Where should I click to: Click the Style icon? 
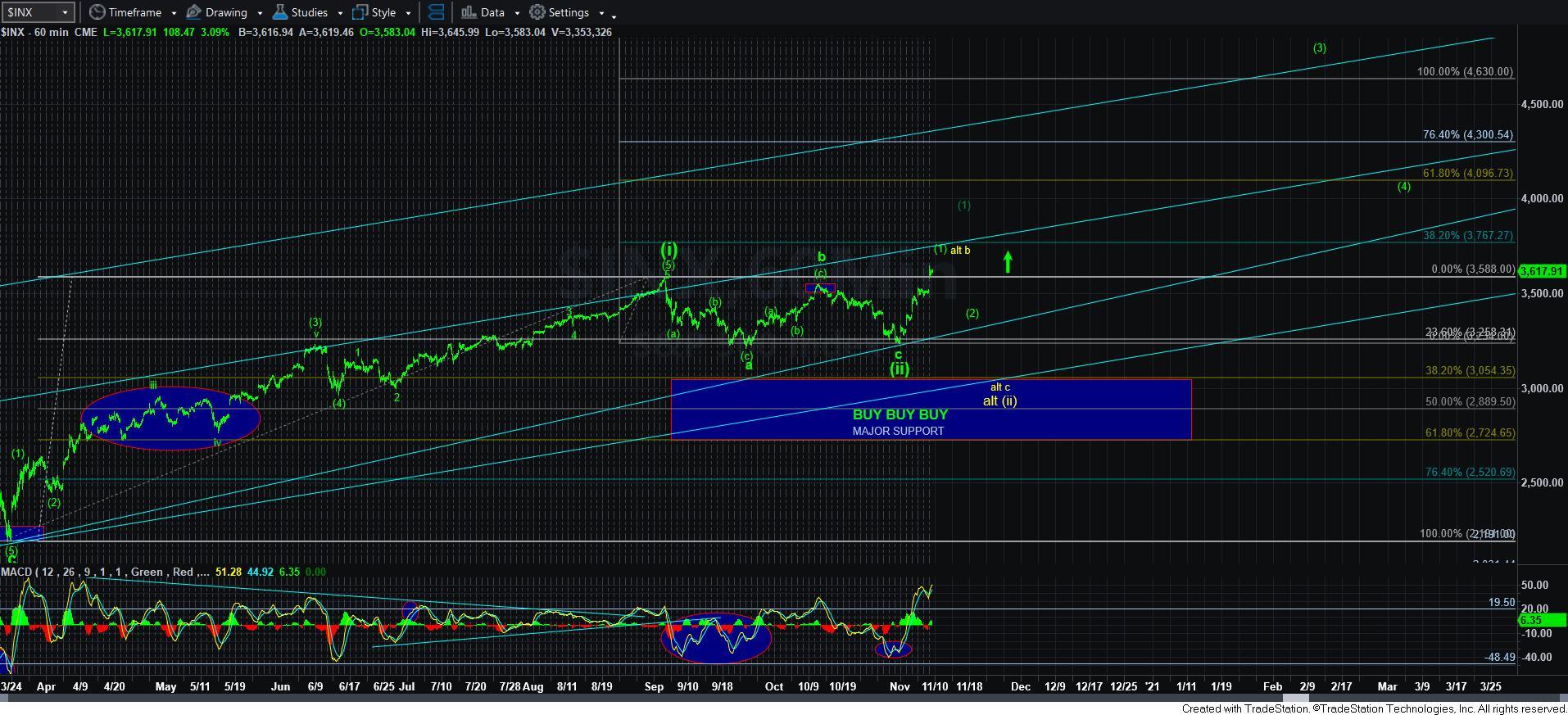pyautogui.click(x=360, y=12)
